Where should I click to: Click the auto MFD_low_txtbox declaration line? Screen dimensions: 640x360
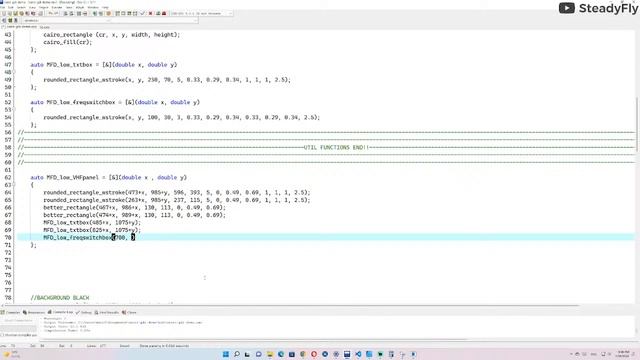coord(104,65)
